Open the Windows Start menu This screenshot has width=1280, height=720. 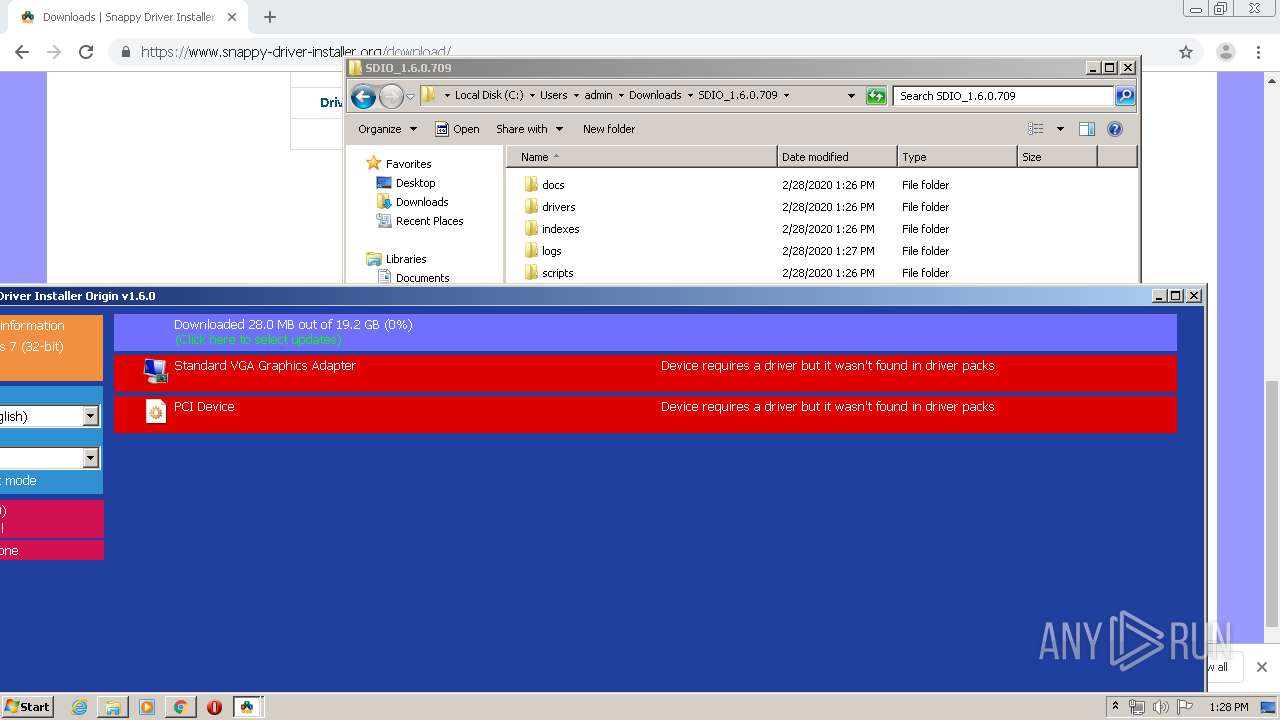(x=28, y=707)
